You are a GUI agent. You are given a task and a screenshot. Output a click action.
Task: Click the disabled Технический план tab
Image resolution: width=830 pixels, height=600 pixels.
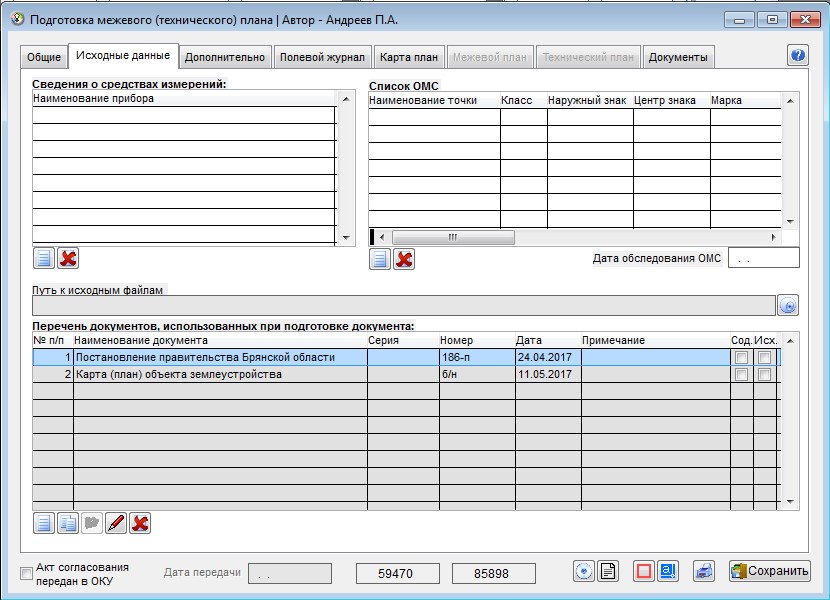pos(588,57)
